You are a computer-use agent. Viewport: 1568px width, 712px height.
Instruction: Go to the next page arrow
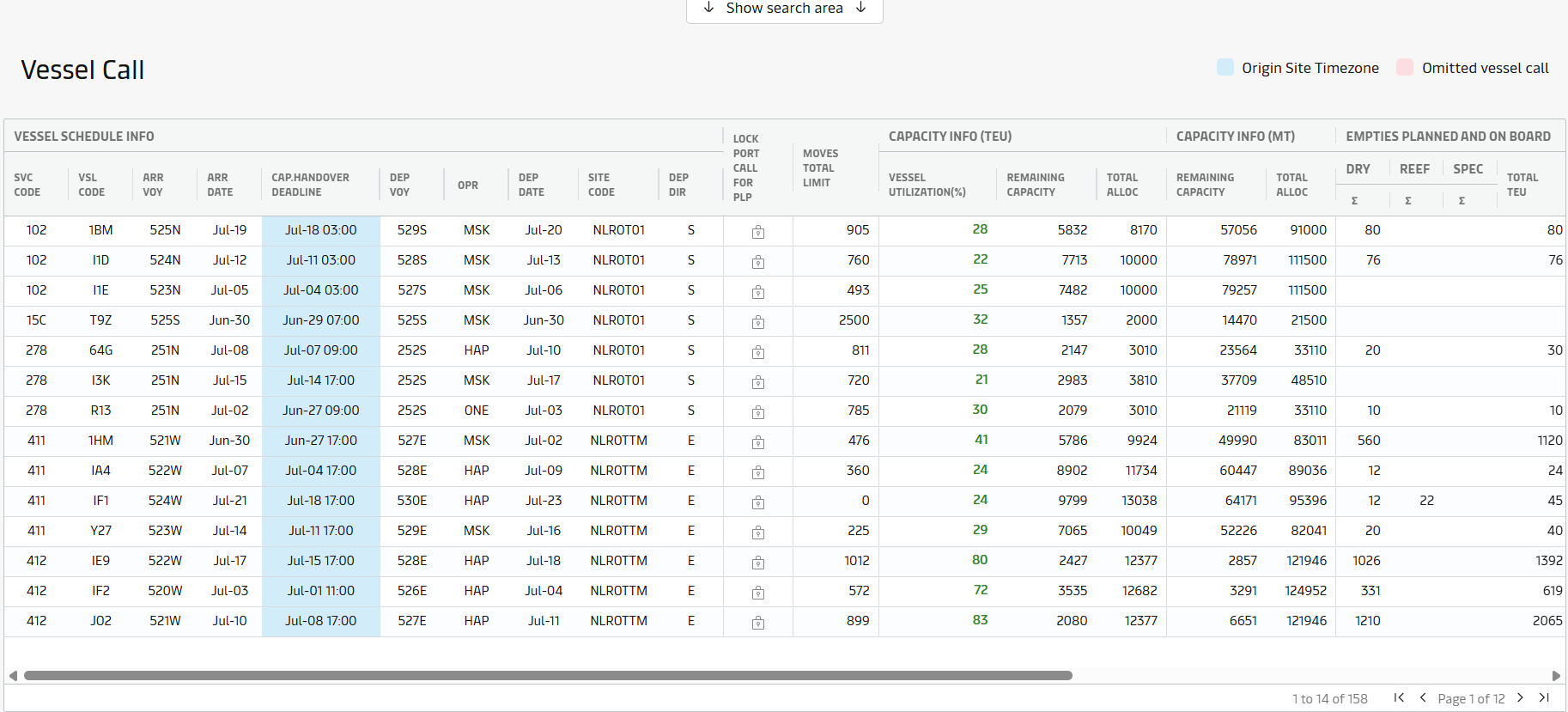coord(1520,698)
